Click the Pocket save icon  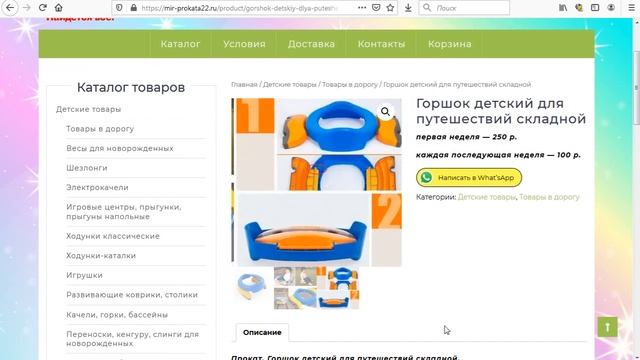(x=376, y=8)
